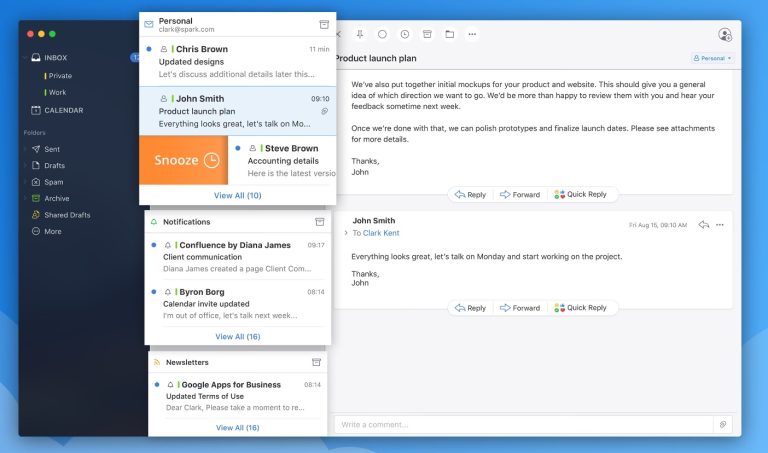Click View All (16) in Notifications

238,336
